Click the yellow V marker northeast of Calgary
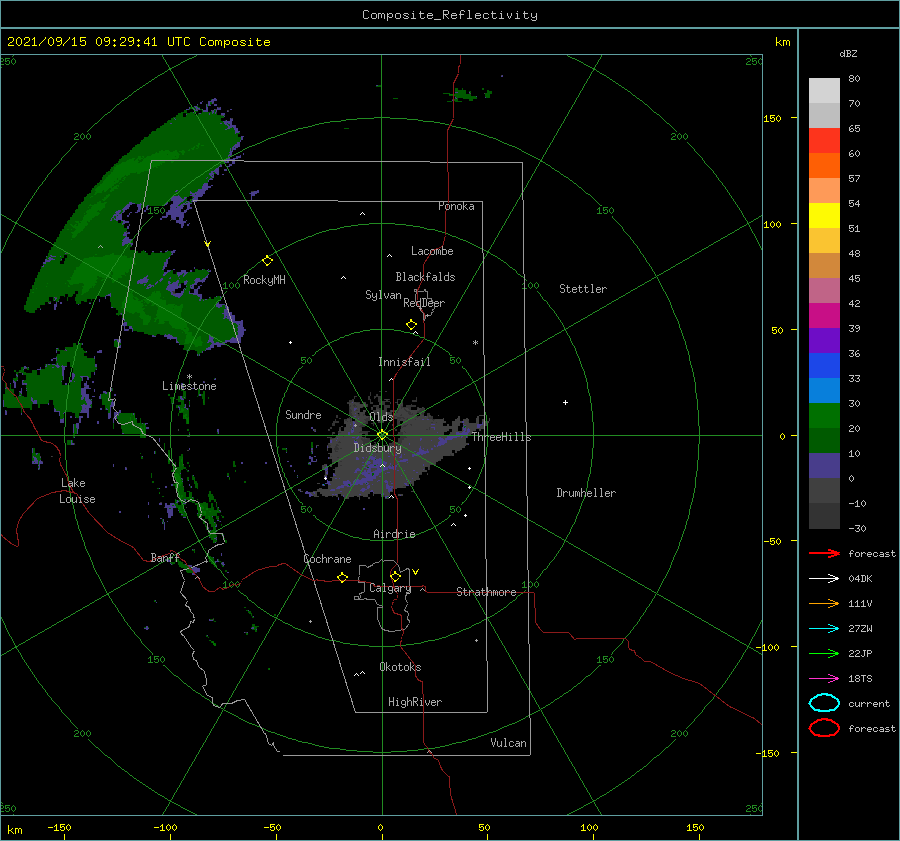The width and height of the screenshot is (900, 841). pos(416,572)
